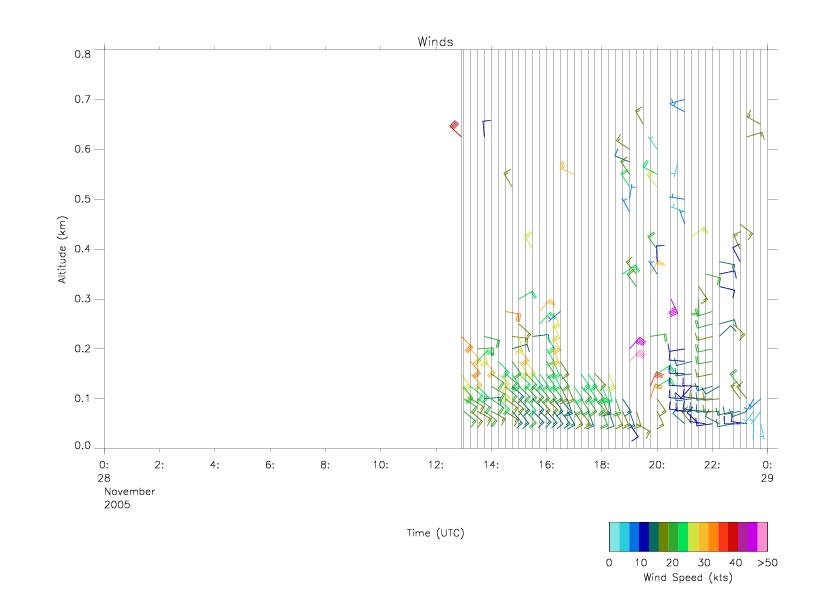827x611 pixels.
Task: Click the red wind barb near 0.65 km
Action: [x=455, y=128]
